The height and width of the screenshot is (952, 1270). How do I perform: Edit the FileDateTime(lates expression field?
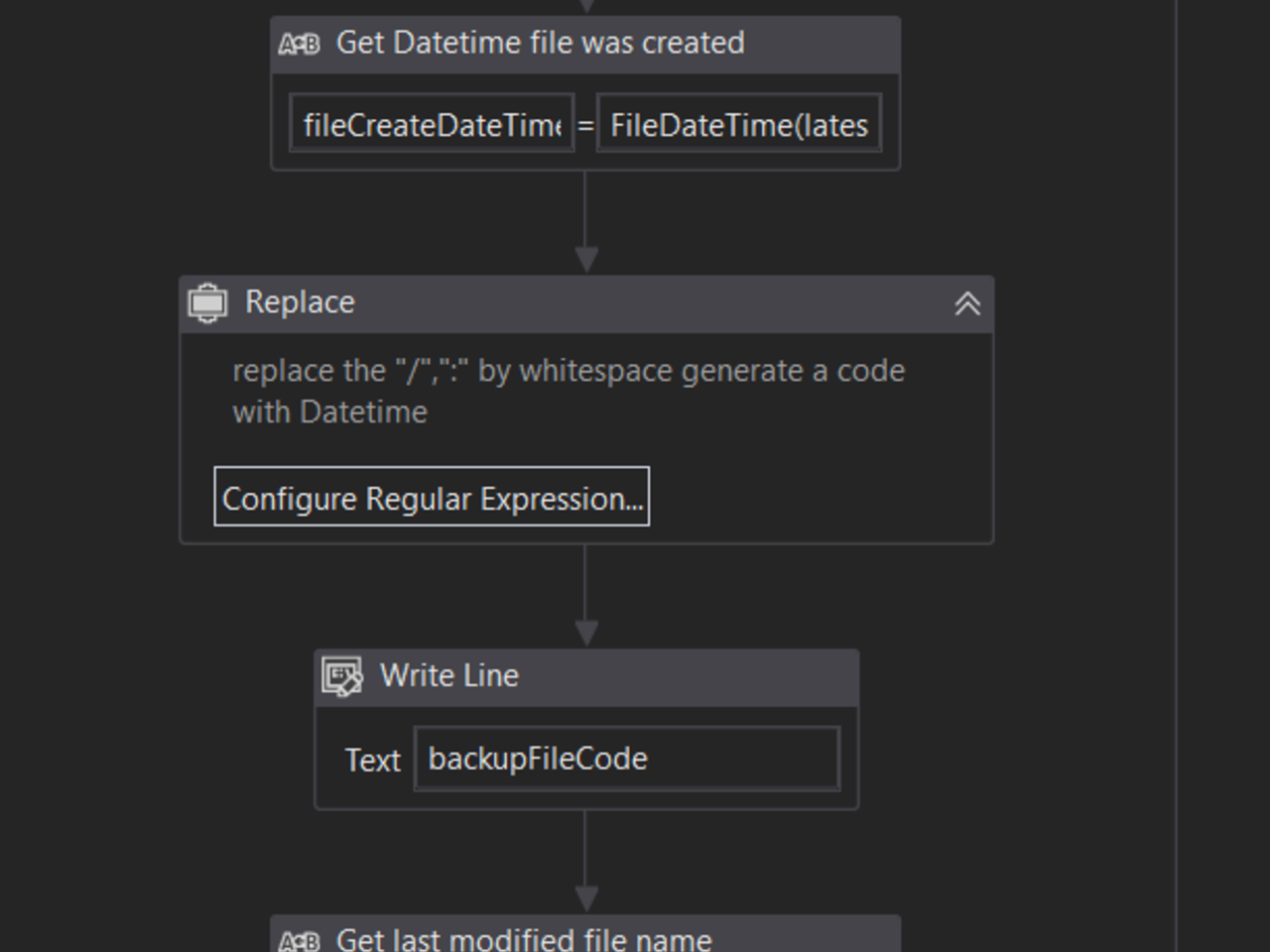click(739, 124)
